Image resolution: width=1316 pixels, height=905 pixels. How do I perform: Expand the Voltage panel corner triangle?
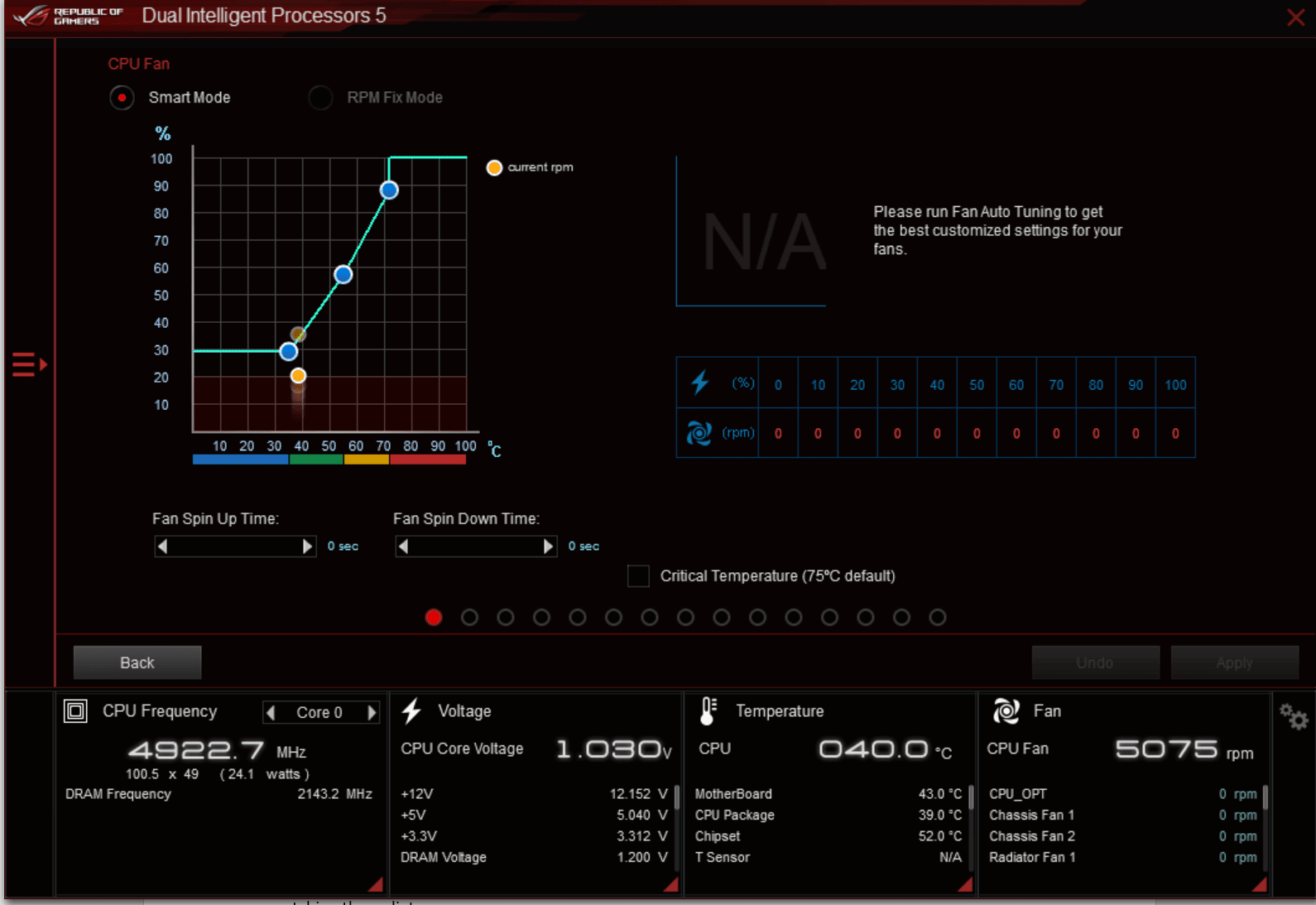pyautogui.click(x=670, y=884)
